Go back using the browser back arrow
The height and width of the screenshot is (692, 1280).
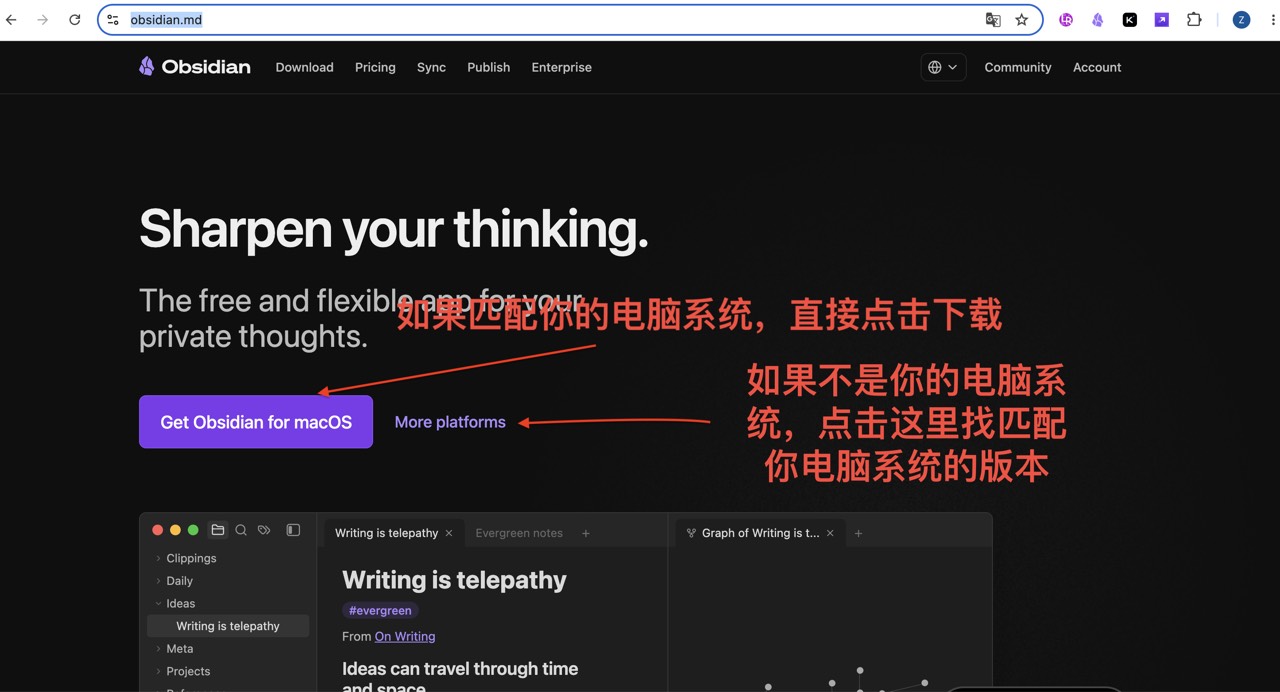12,20
